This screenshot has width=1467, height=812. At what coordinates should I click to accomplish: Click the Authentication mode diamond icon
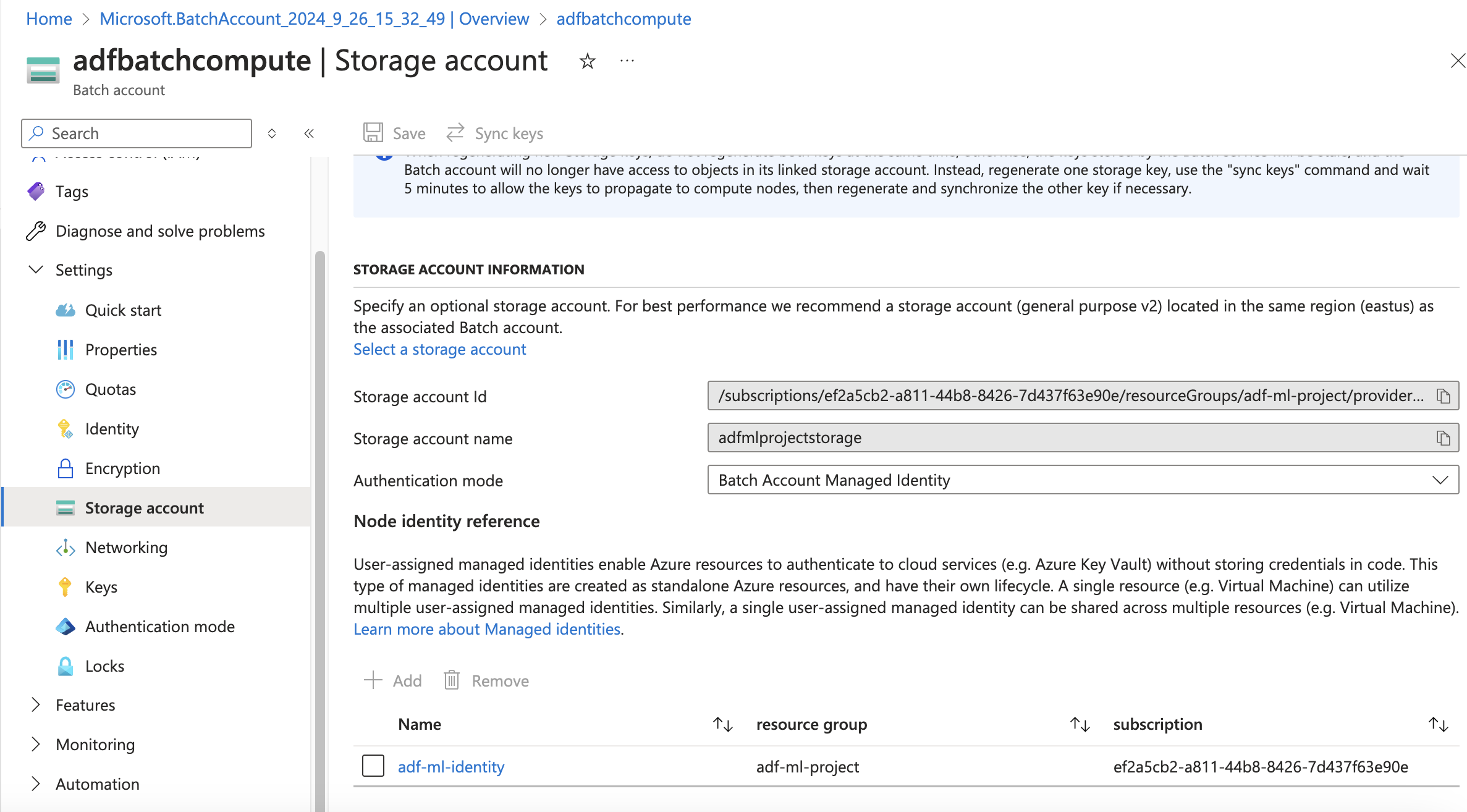pyautogui.click(x=66, y=627)
